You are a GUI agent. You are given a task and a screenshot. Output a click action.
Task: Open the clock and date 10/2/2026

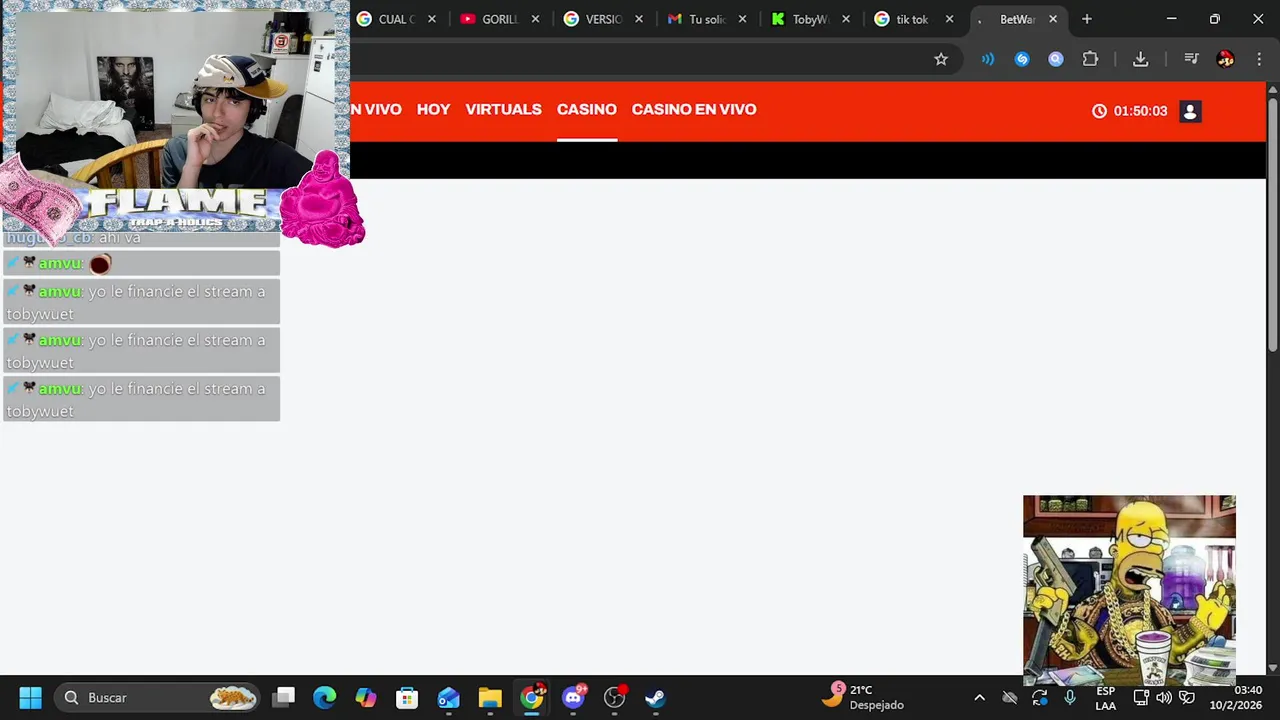tap(1236, 698)
